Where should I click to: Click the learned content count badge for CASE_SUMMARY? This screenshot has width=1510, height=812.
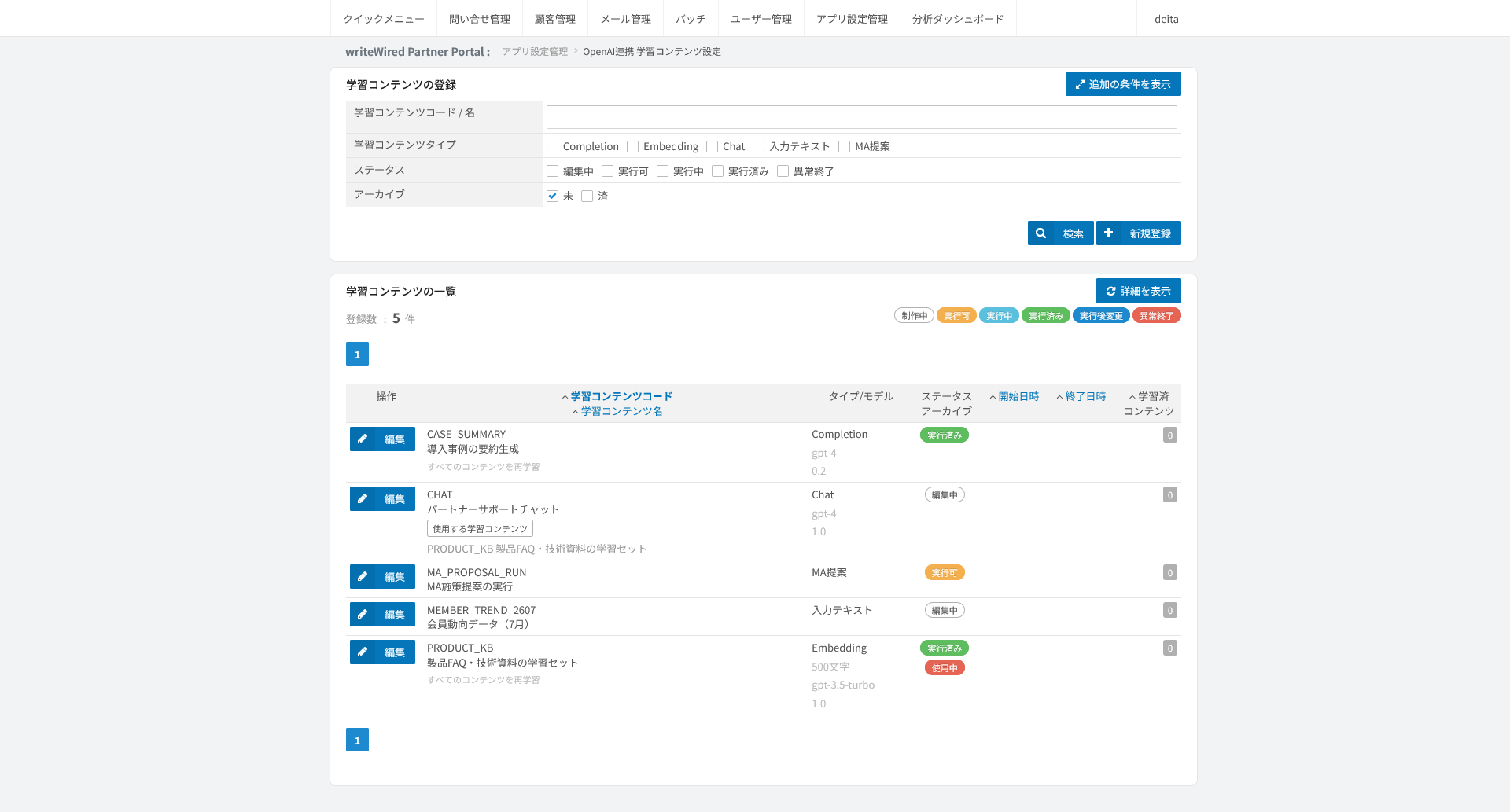click(1170, 435)
